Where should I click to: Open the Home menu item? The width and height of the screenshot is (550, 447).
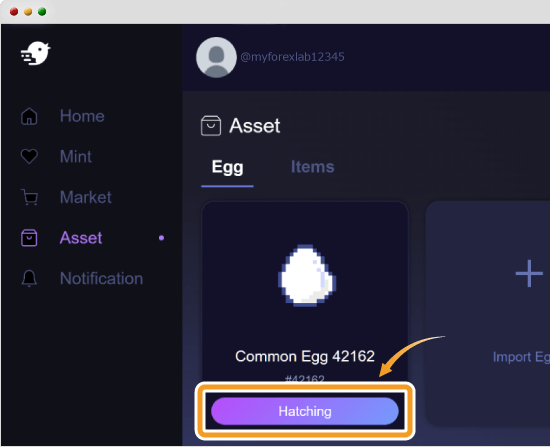[x=82, y=116]
